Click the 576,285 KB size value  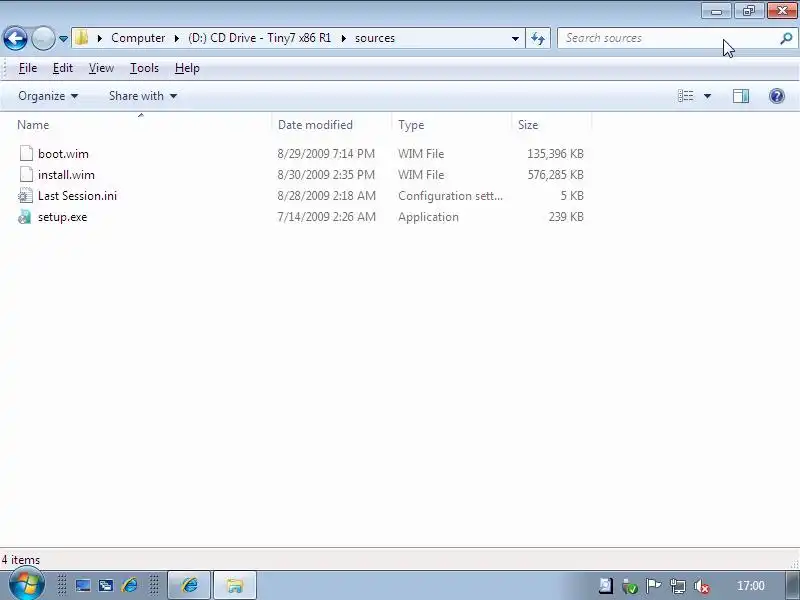(x=555, y=175)
